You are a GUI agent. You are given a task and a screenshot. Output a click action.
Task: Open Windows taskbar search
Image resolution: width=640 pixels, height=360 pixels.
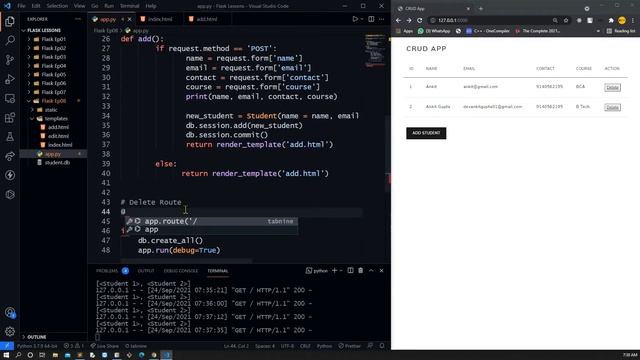pyautogui.click(x=18, y=355)
